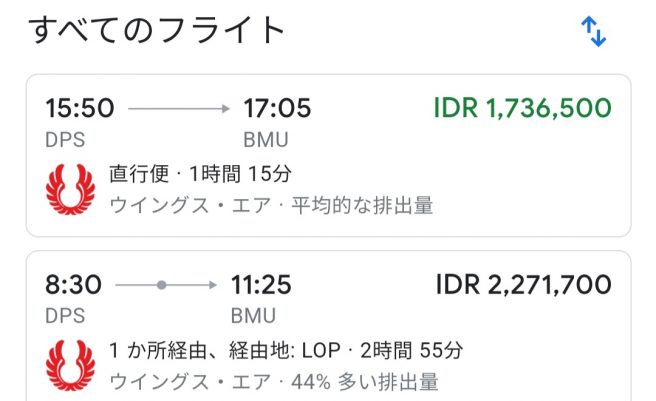Click Wings Air logo on direct flight
Viewport: 656px width, 401px height.
[70, 189]
